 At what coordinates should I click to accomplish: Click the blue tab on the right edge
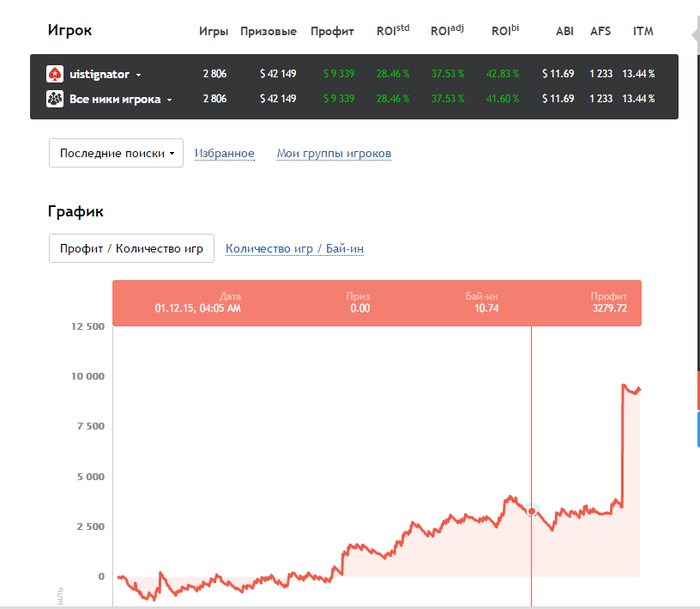[x=697, y=429]
